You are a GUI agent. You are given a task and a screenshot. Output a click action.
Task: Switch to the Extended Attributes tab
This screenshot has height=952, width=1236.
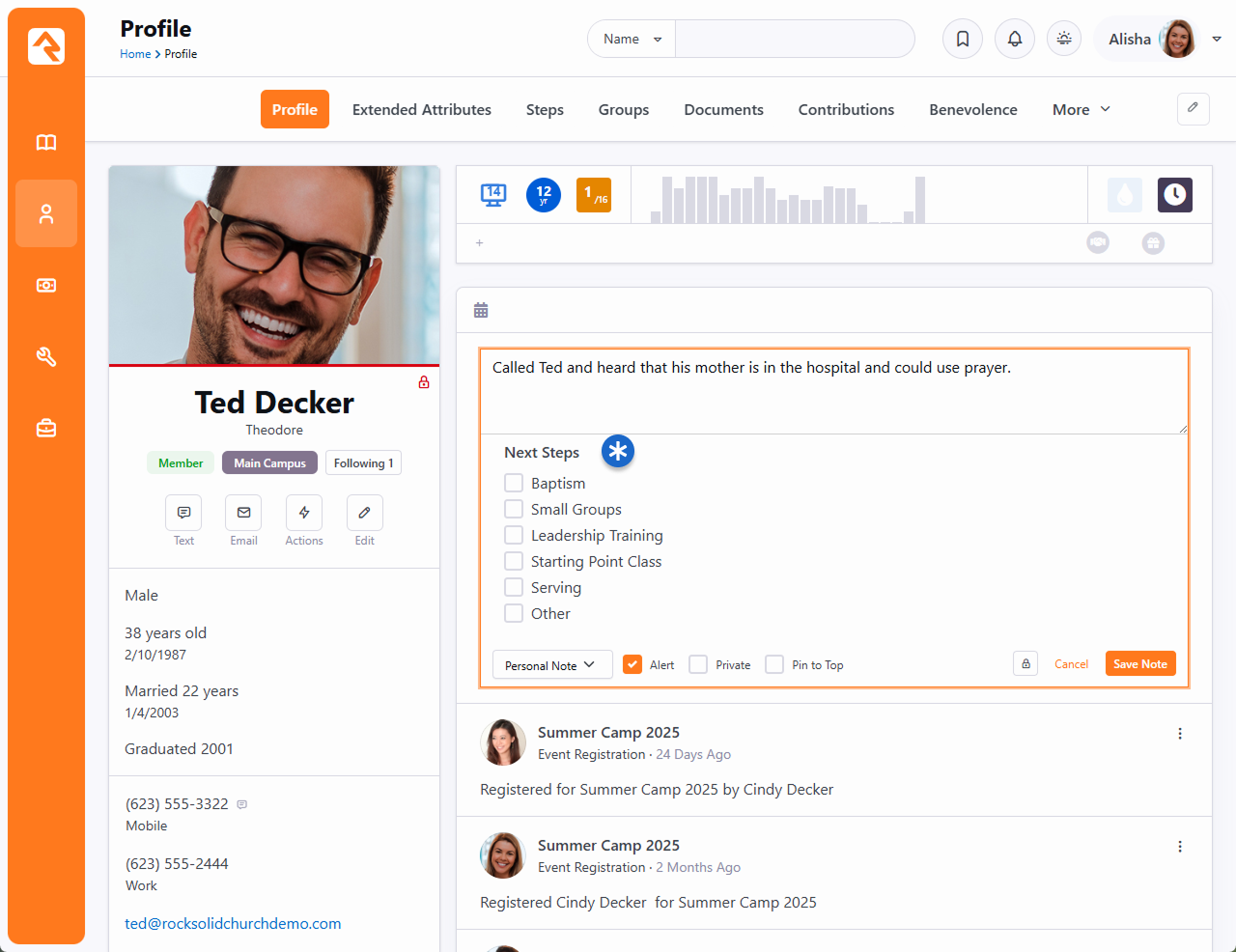pyautogui.click(x=421, y=110)
